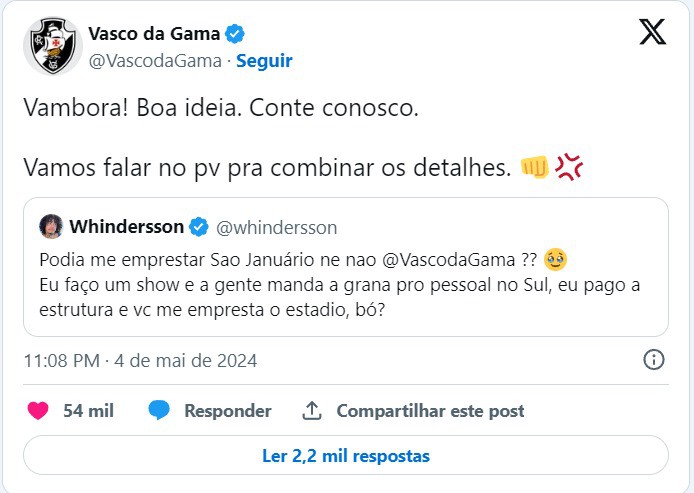Click the 54 mil likes count

[89, 411]
